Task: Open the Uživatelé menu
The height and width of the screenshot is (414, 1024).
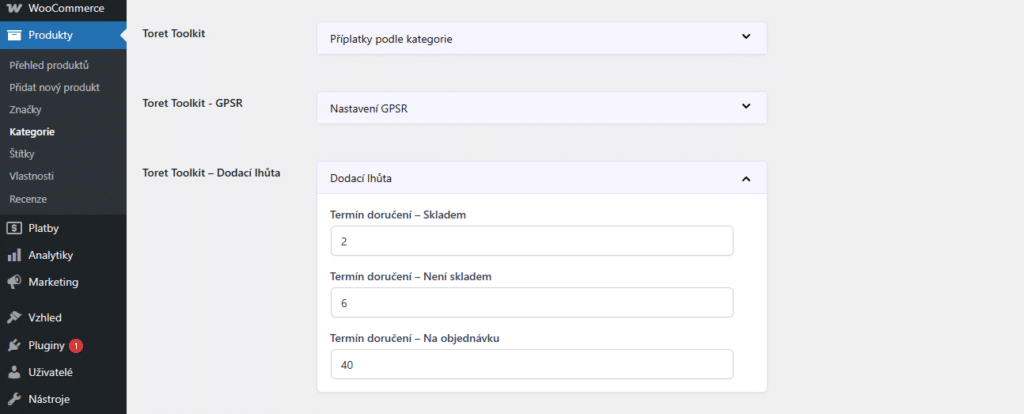Action: point(63,373)
